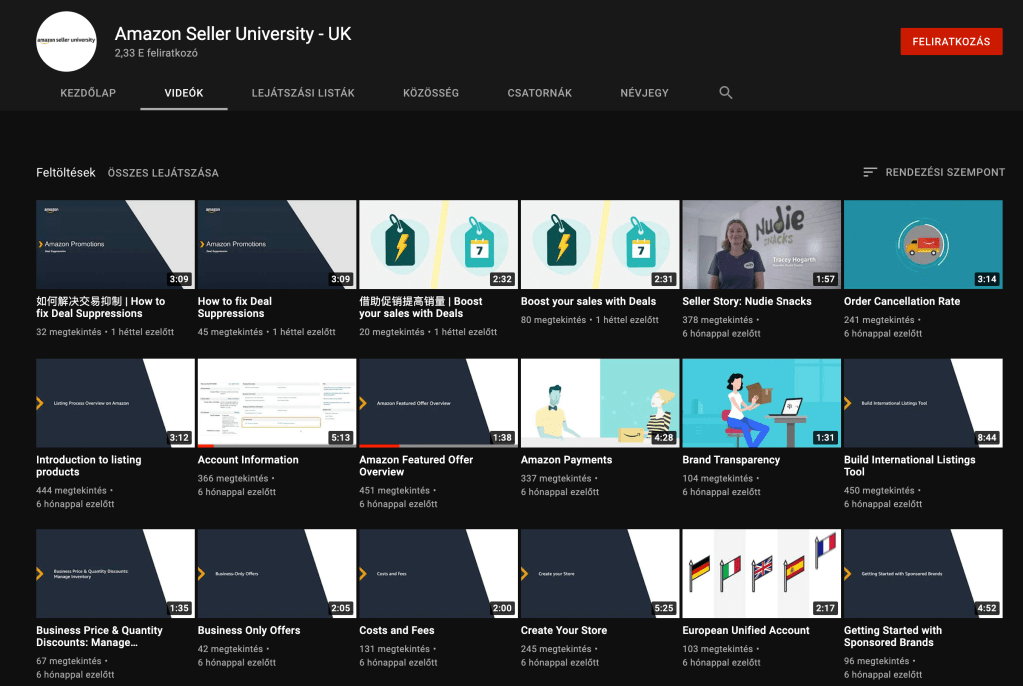The height and width of the screenshot is (686, 1023).
Task: Click the Összes lejátszása link
Action: (163, 173)
